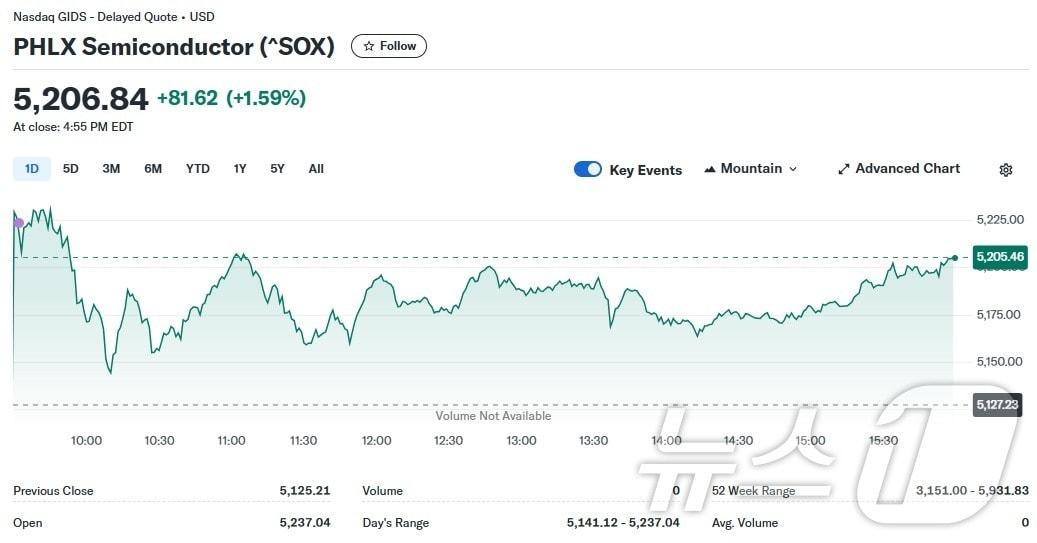
Task: Click the current price 5,205.46 label
Action: click(999, 258)
